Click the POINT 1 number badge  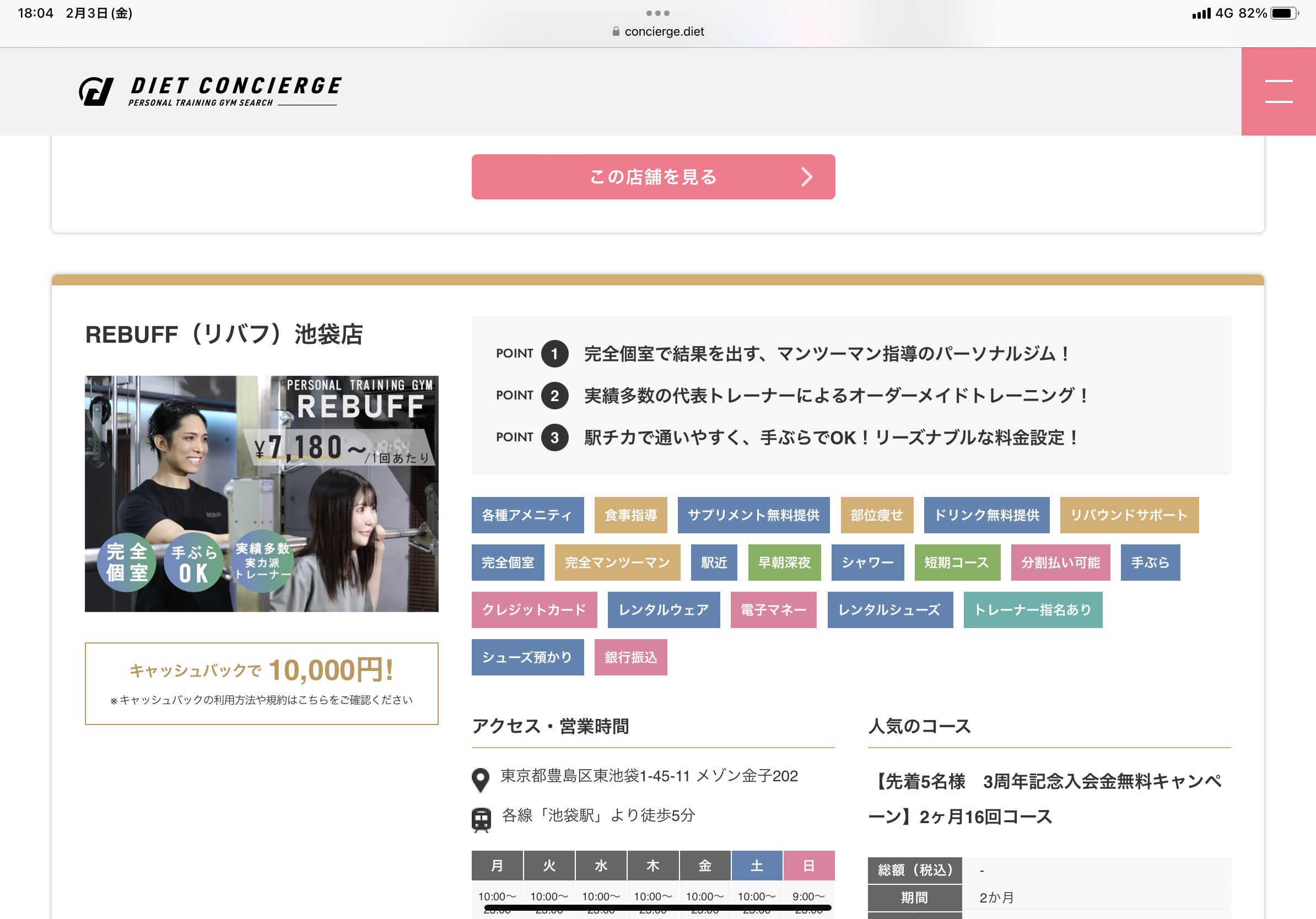click(554, 354)
